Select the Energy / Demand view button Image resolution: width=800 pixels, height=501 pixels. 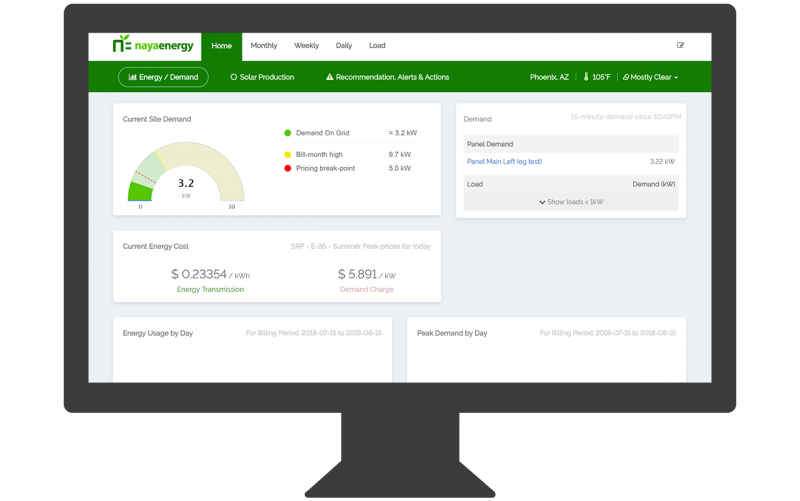163,77
